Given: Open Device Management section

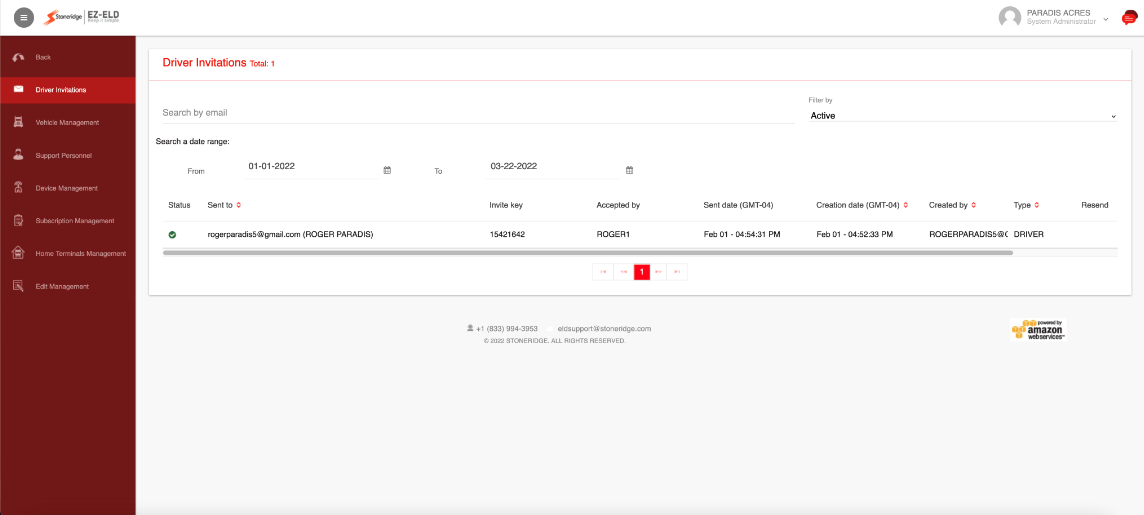Looking at the screenshot, I should (x=68, y=188).
